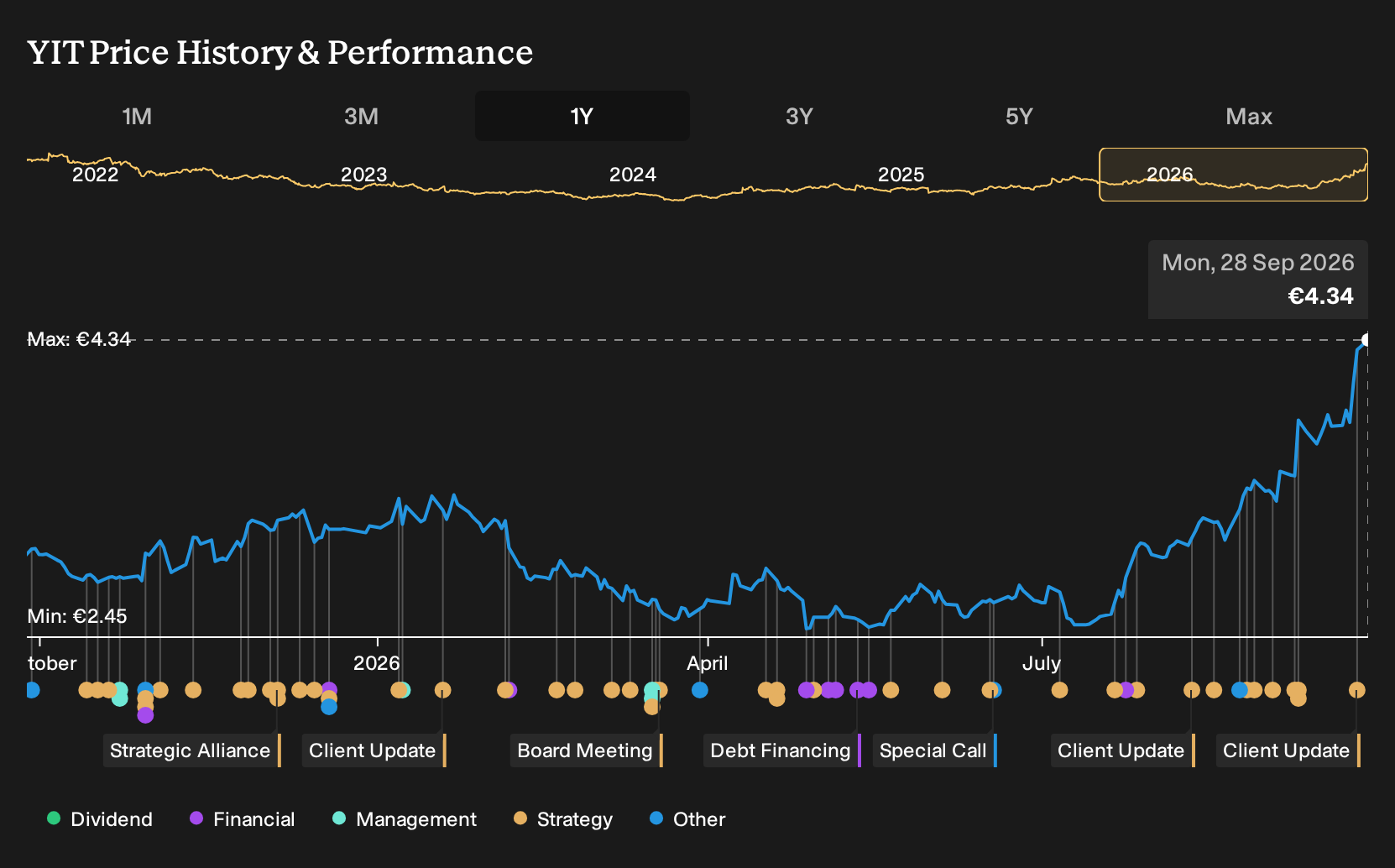Click the YIT Price History & Performance heading

pyautogui.click(x=280, y=52)
